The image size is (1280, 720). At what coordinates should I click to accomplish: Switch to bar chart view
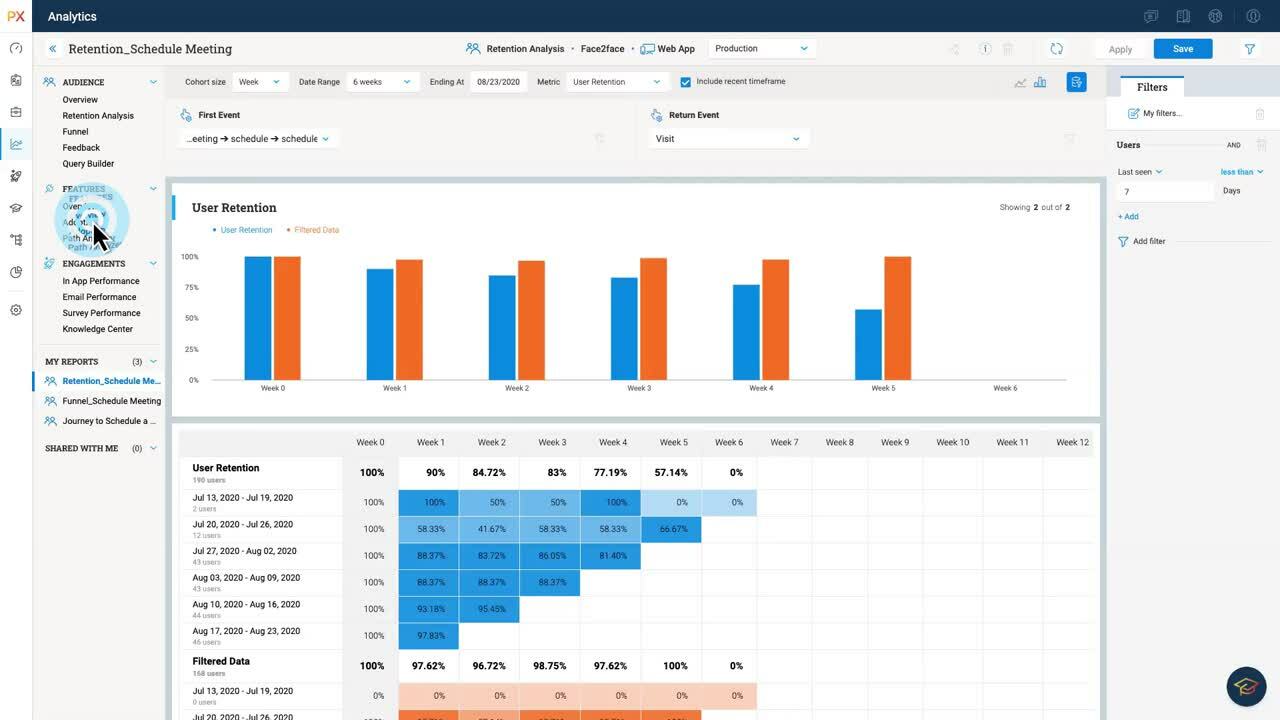(1040, 82)
